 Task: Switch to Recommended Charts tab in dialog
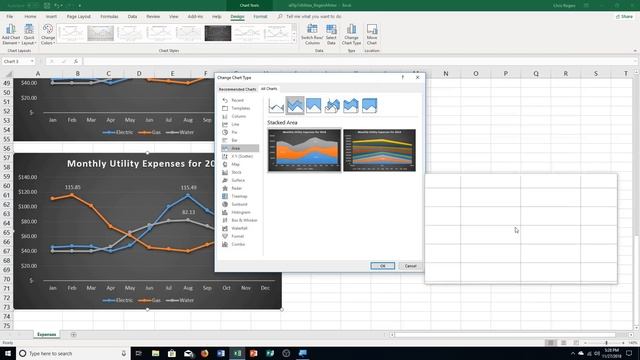237,89
